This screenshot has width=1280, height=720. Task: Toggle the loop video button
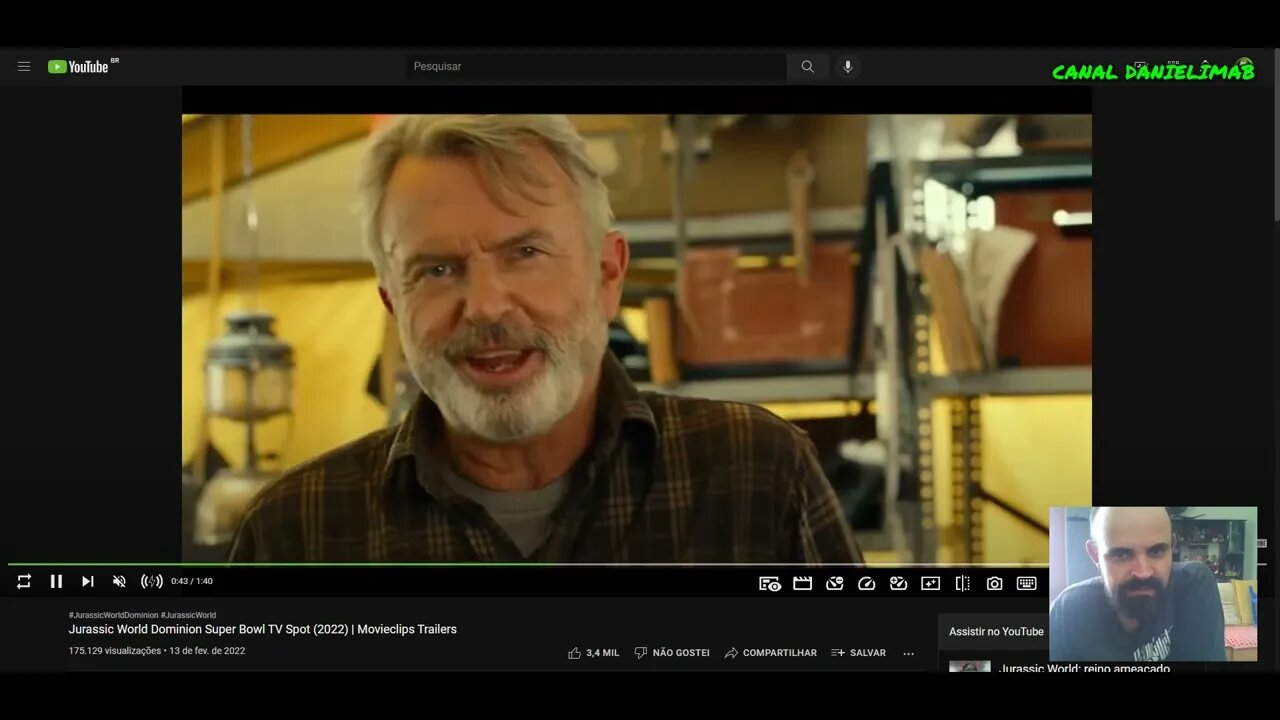(24, 581)
